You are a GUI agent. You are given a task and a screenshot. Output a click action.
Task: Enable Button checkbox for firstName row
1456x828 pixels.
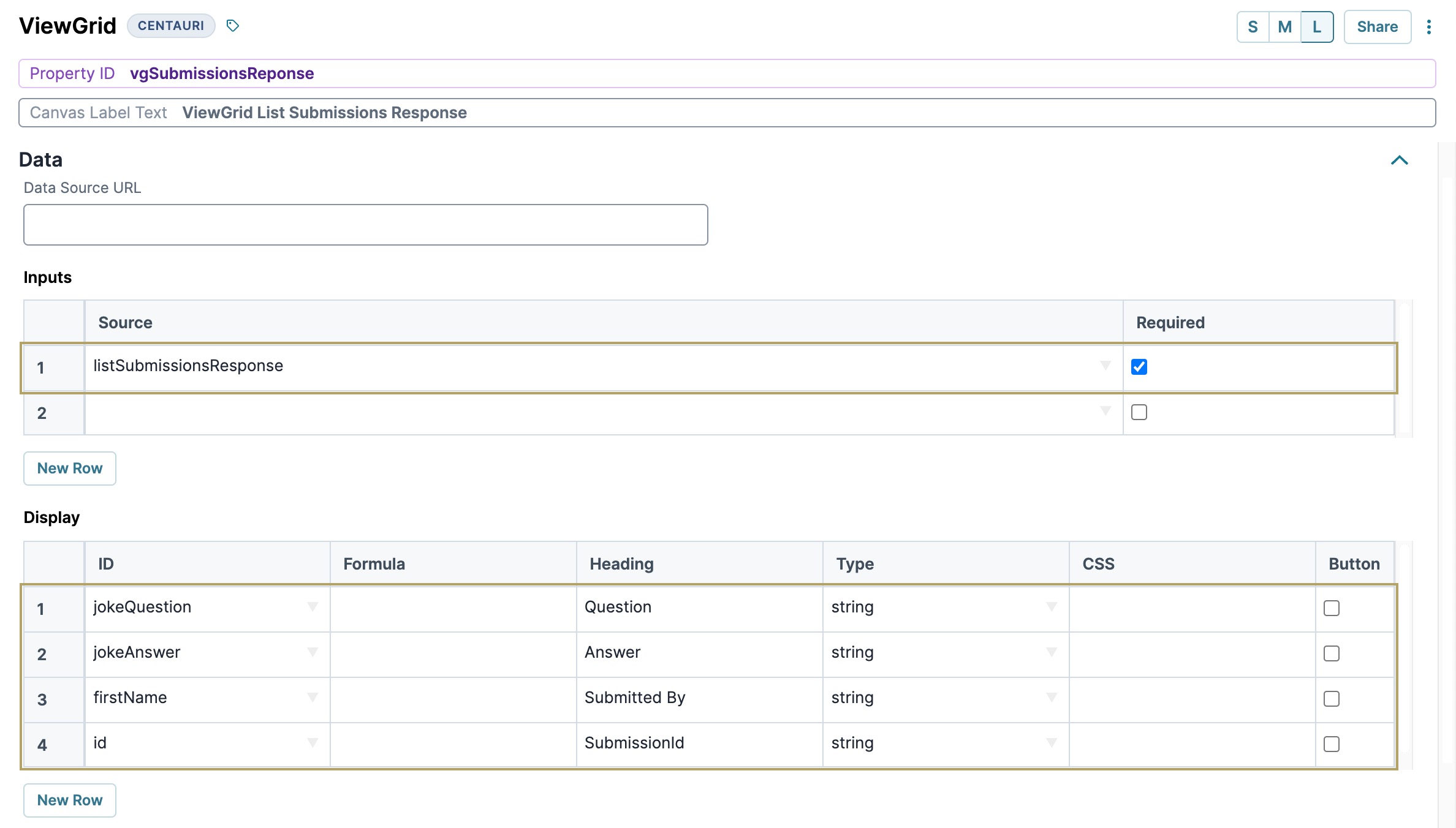pyautogui.click(x=1332, y=699)
